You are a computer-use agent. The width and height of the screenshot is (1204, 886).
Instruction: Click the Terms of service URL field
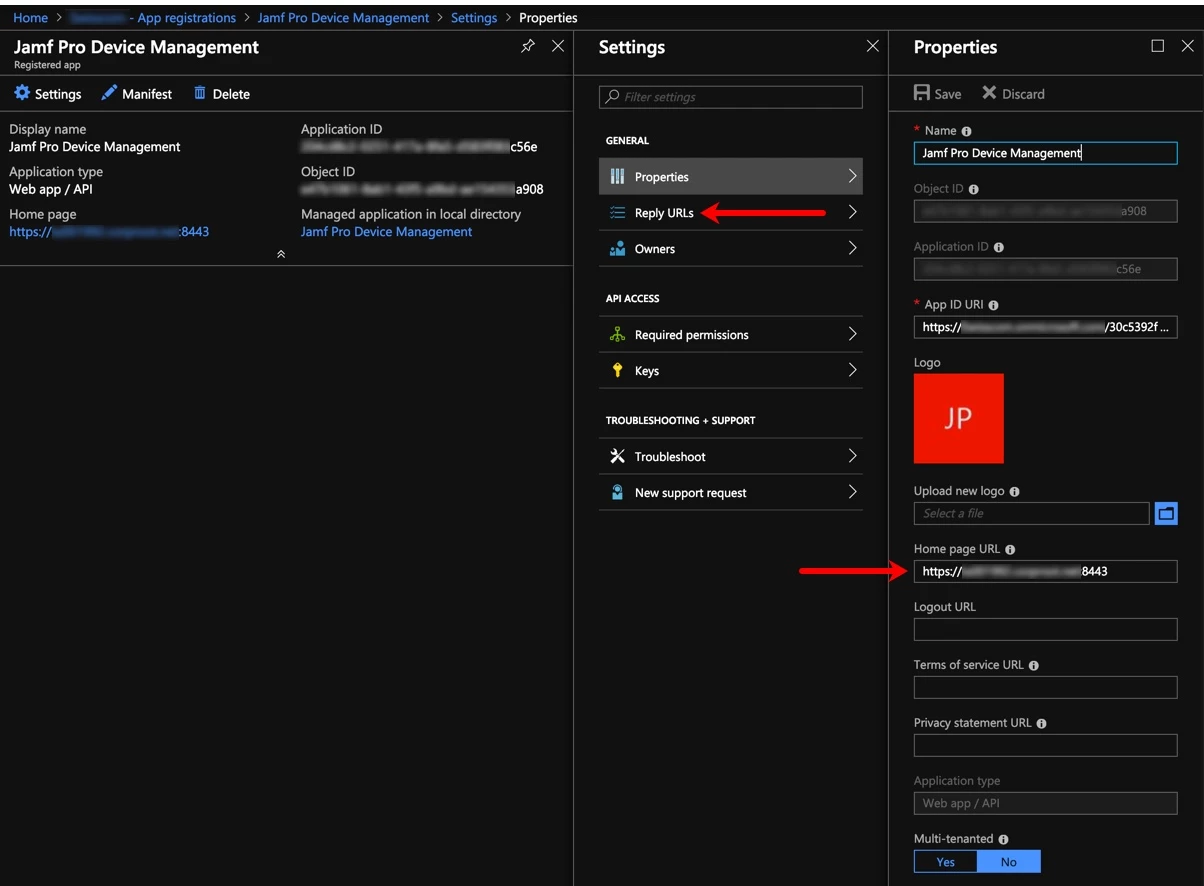(1045, 687)
